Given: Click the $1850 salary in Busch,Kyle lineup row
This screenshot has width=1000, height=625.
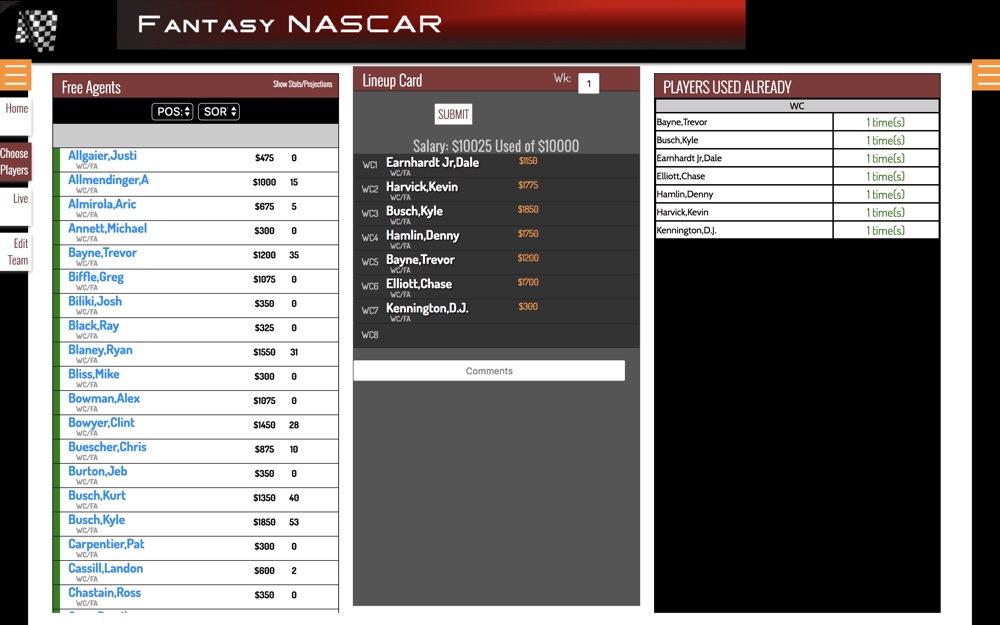Looking at the screenshot, I should [528, 209].
